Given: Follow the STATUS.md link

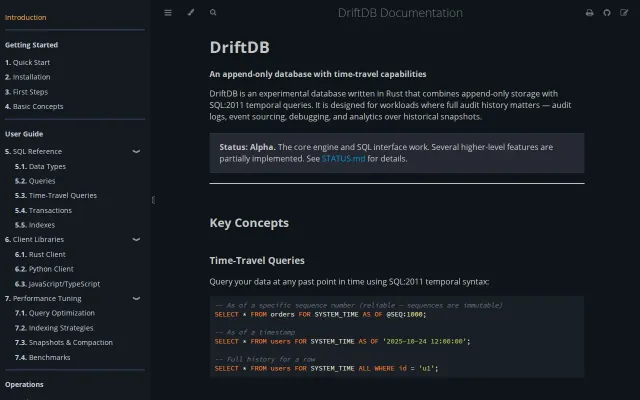Looking at the screenshot, I should coord(343,159).
